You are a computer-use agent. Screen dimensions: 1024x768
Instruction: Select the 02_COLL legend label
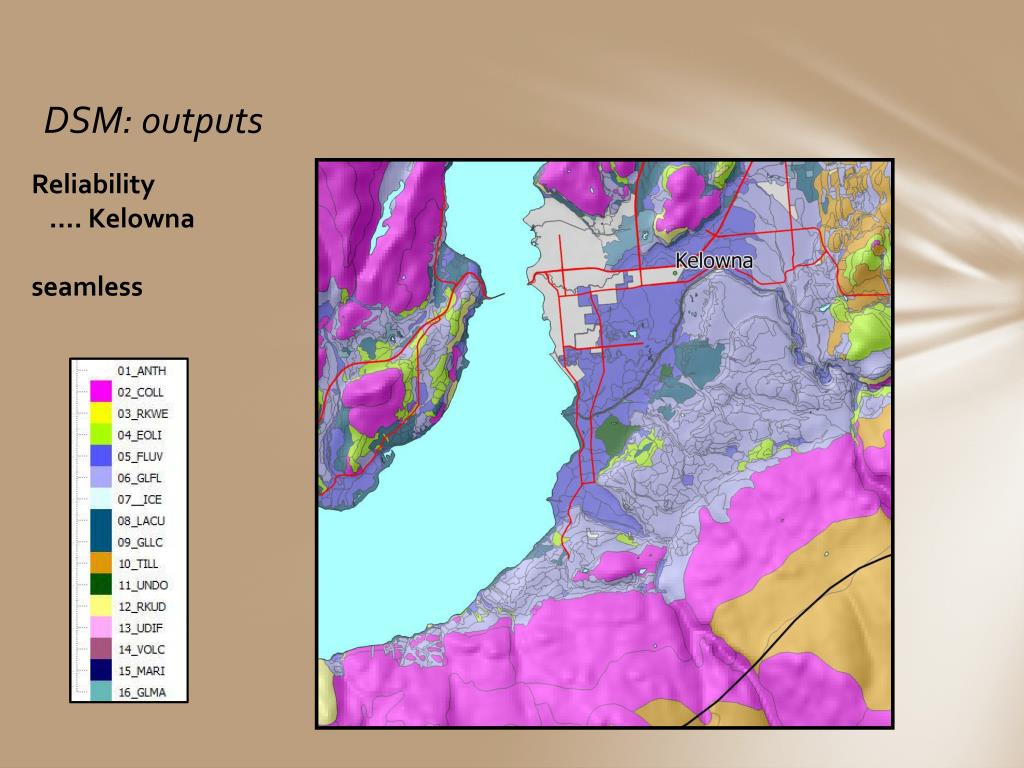coord(140,392)
